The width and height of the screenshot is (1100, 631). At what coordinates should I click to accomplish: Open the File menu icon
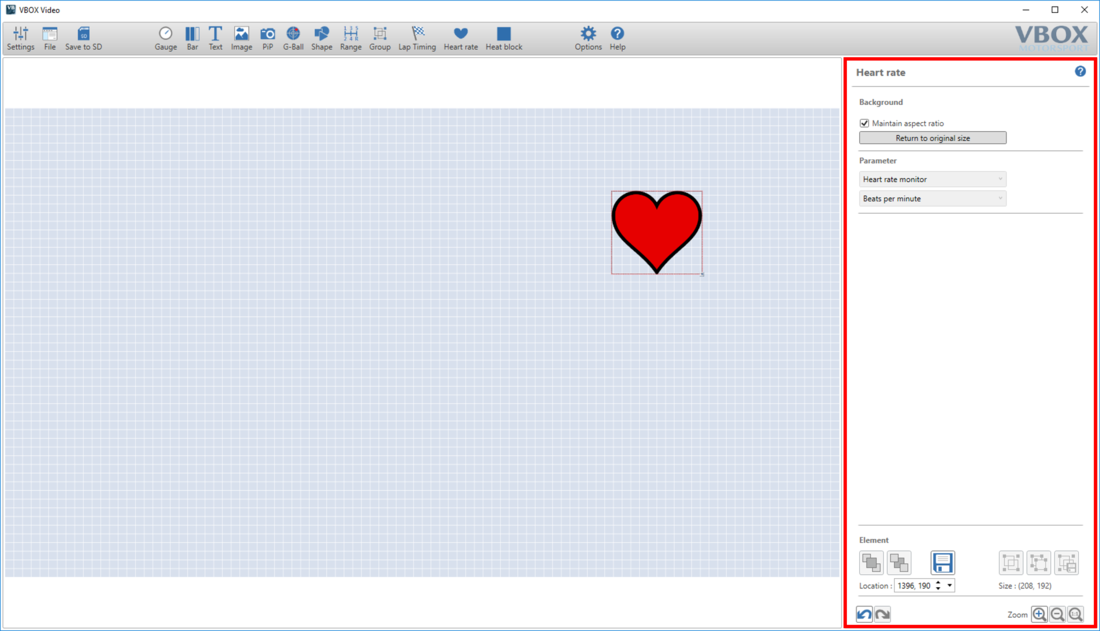point(50,39)
